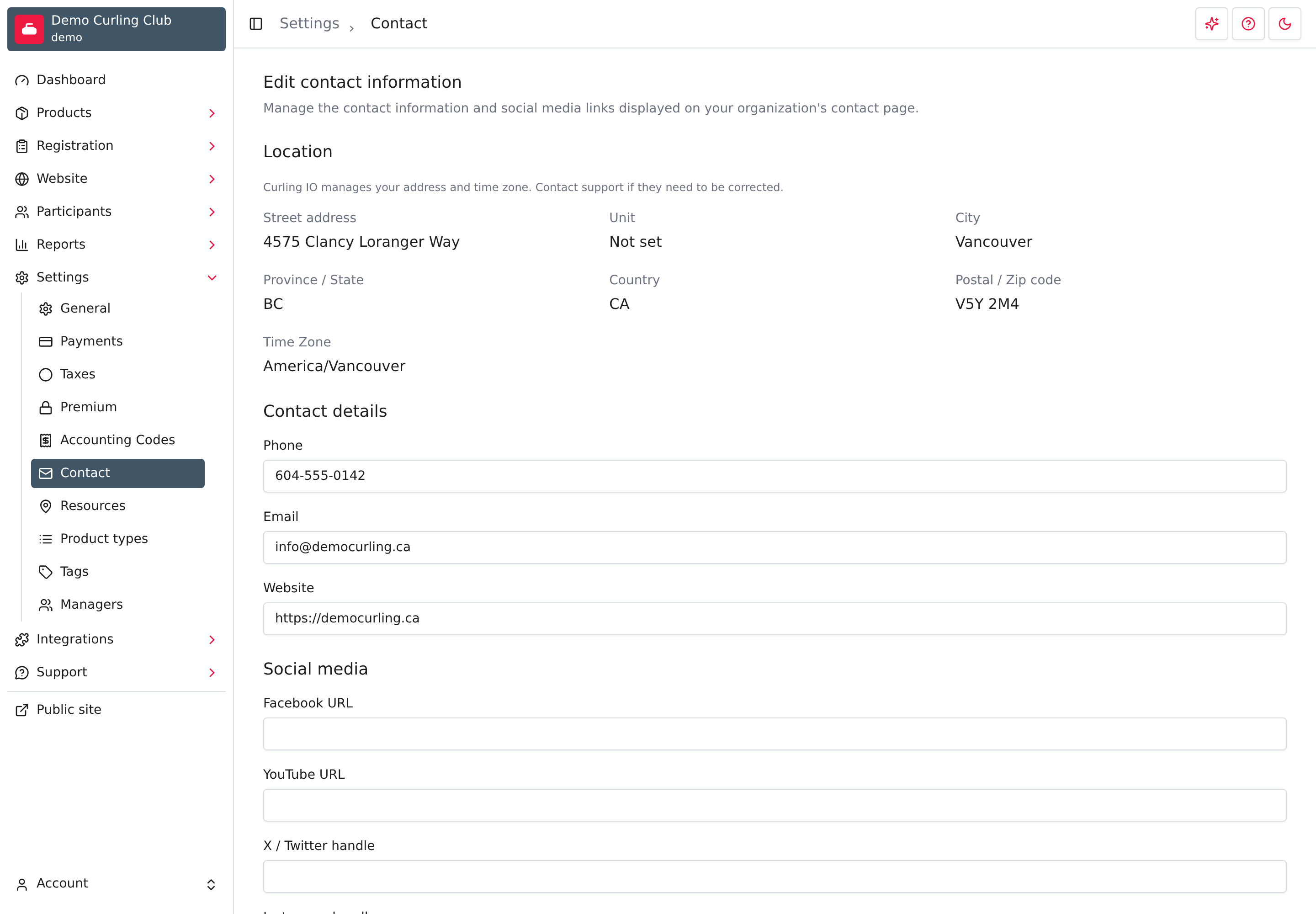Expand the Website chevron
The height and width of the screenshot is (914, 1316).
(212, 179)
